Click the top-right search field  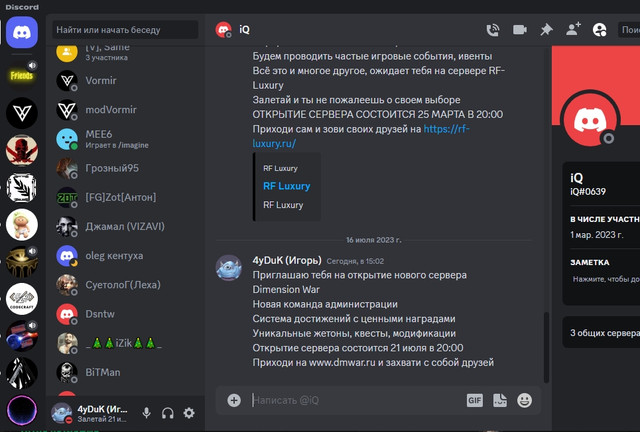pyautogui.click(x=629, y=30)
